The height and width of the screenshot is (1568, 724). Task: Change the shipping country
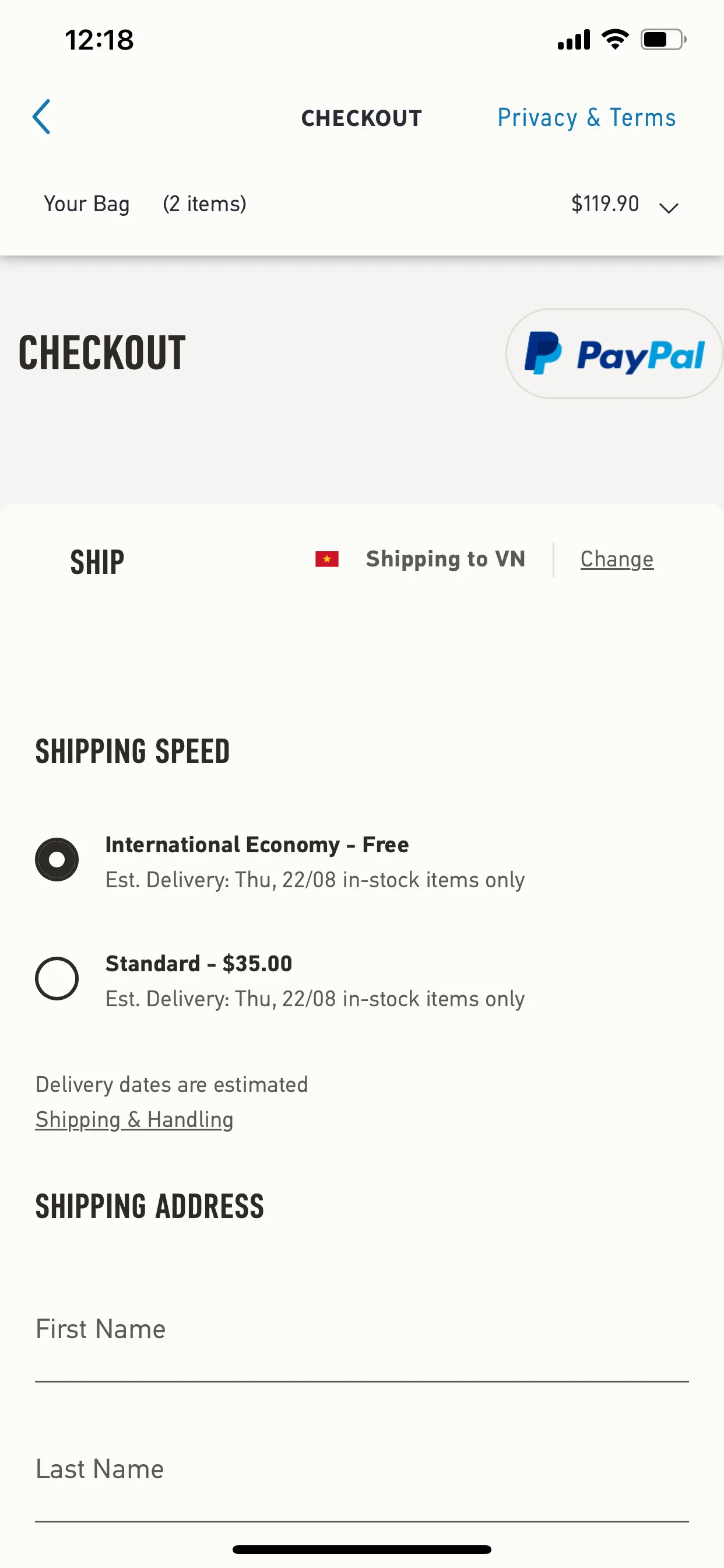(617, 559)
